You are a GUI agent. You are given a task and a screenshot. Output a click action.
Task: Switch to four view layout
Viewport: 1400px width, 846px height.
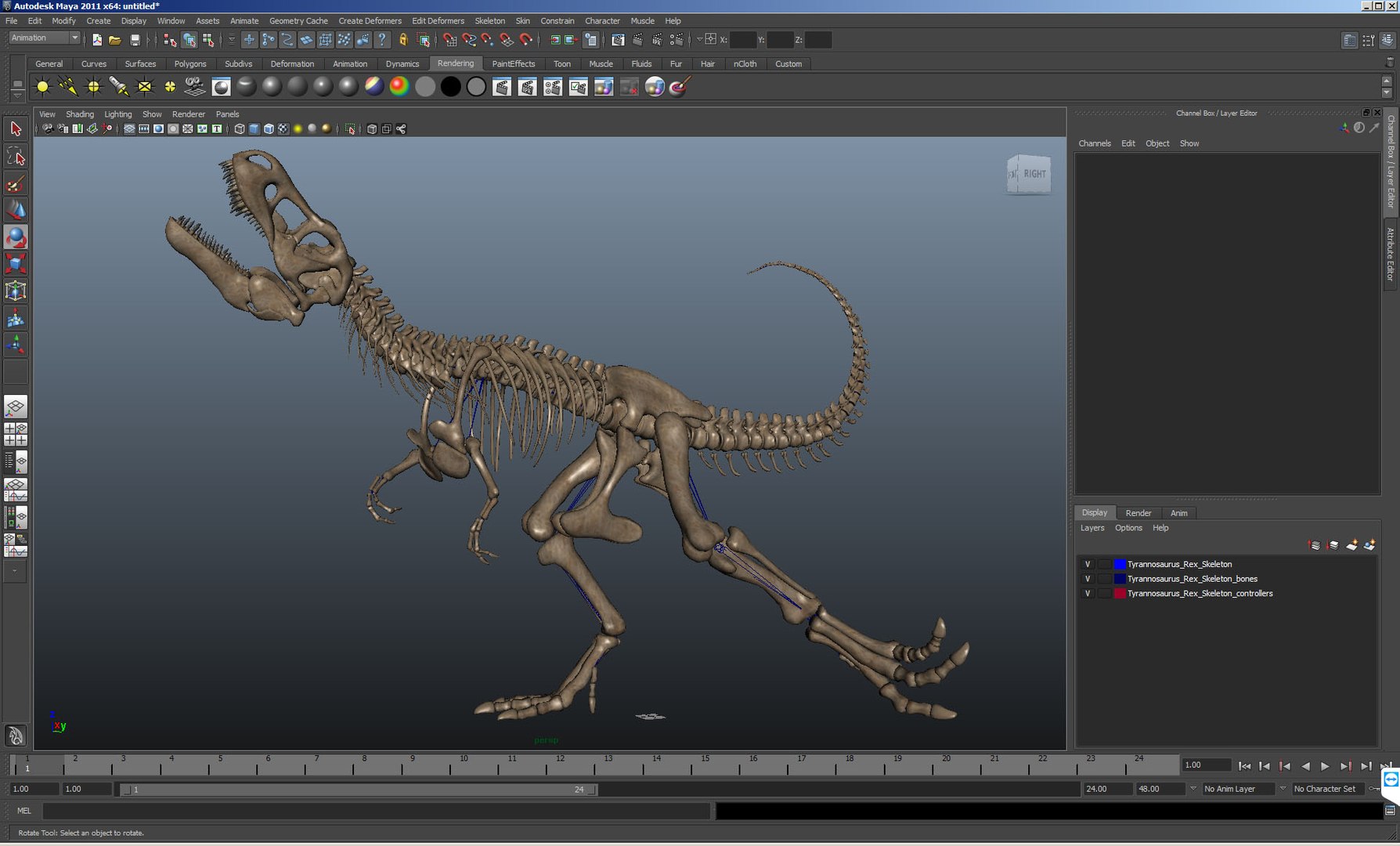(x=16, y=434)
